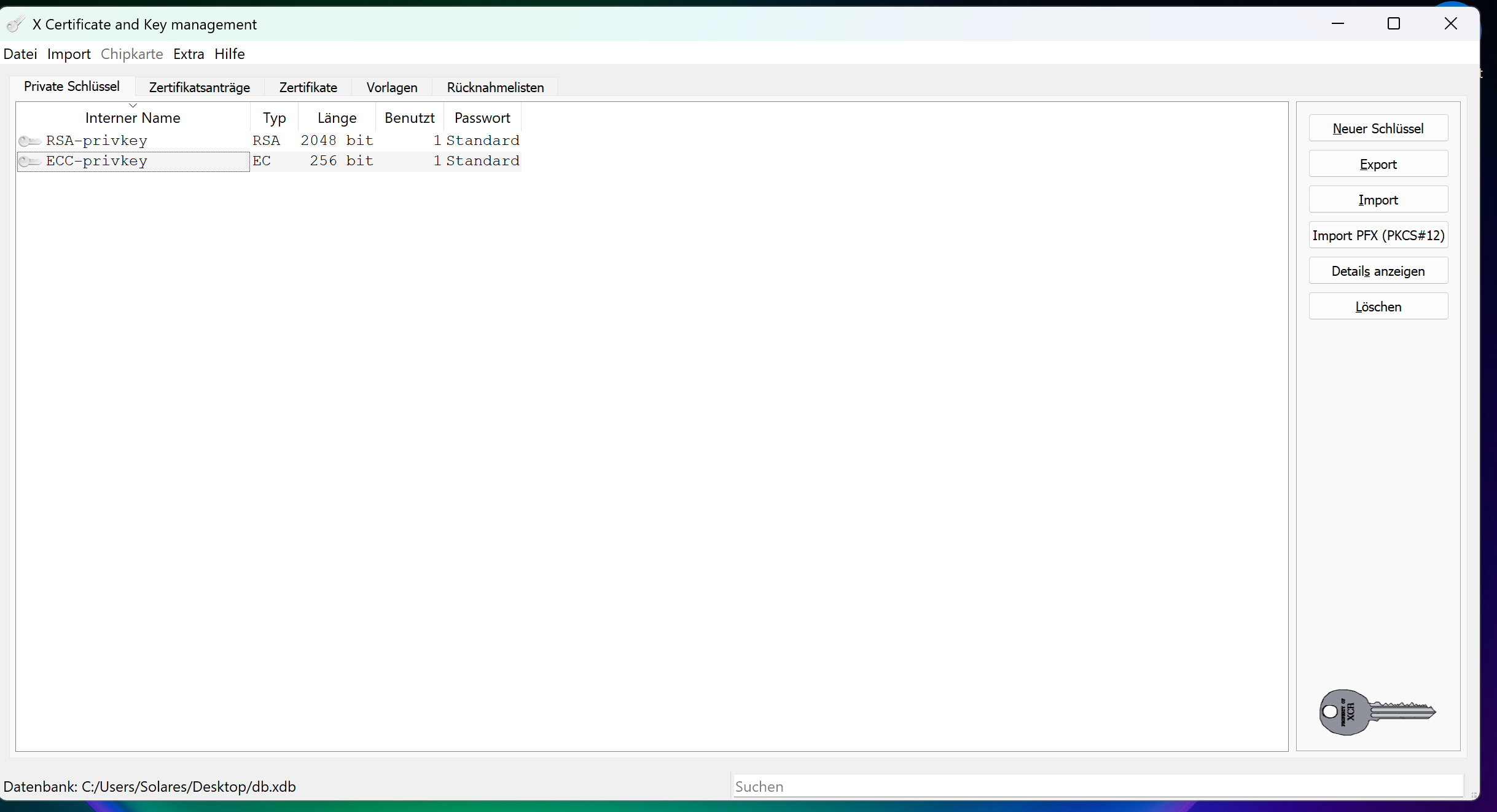Click the Export button
The height and width of the screenshot is (812, 1497).
pos(1378,164)
